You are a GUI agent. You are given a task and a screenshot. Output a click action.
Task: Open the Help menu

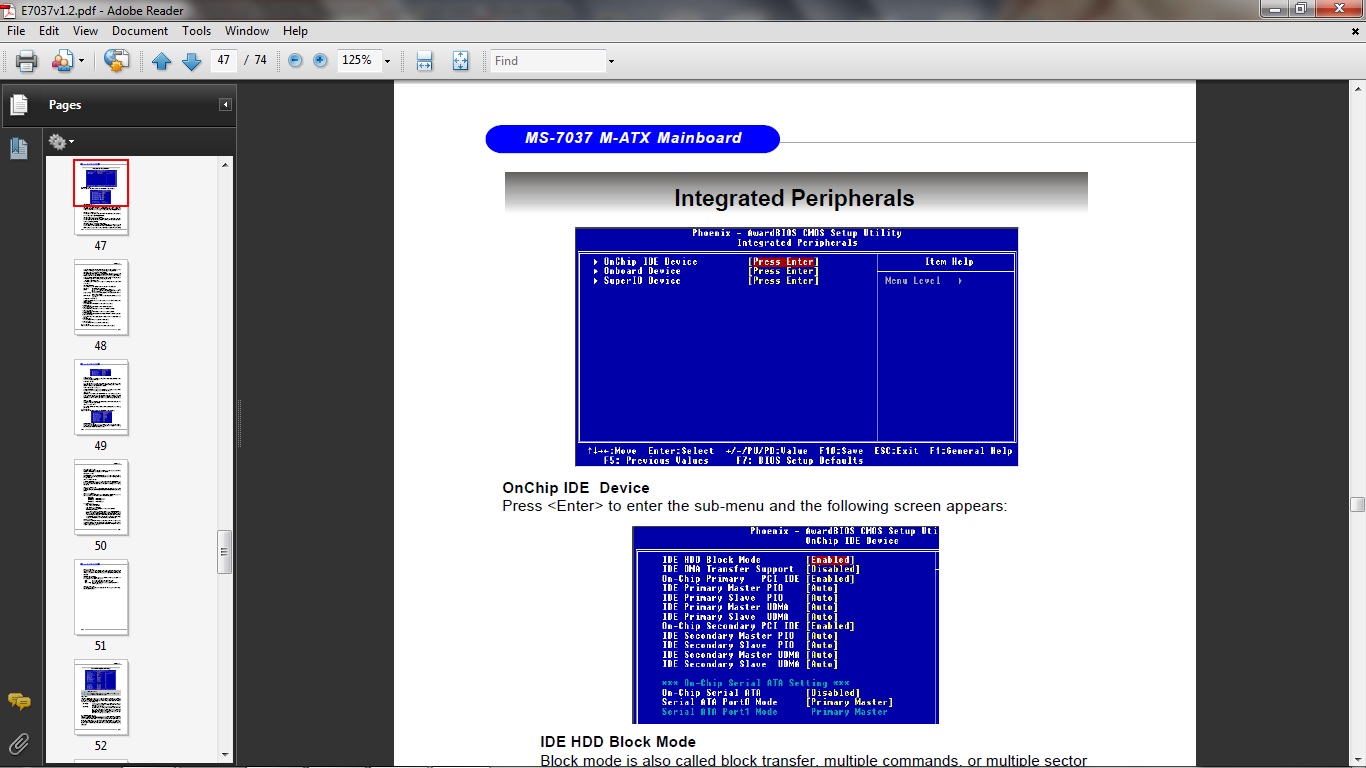point(295,31)
